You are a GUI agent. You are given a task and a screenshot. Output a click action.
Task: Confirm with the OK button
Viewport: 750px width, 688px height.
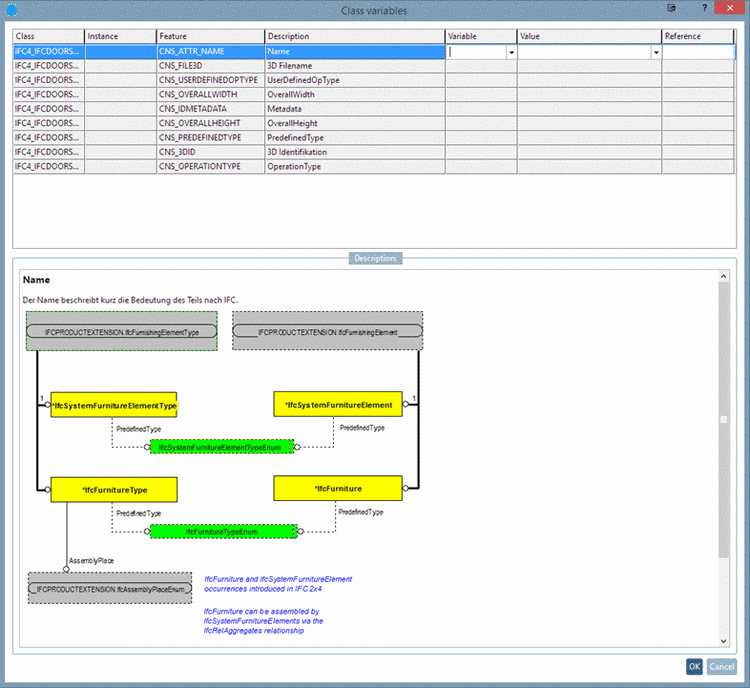pyautogui.click(x=694, y=666)
